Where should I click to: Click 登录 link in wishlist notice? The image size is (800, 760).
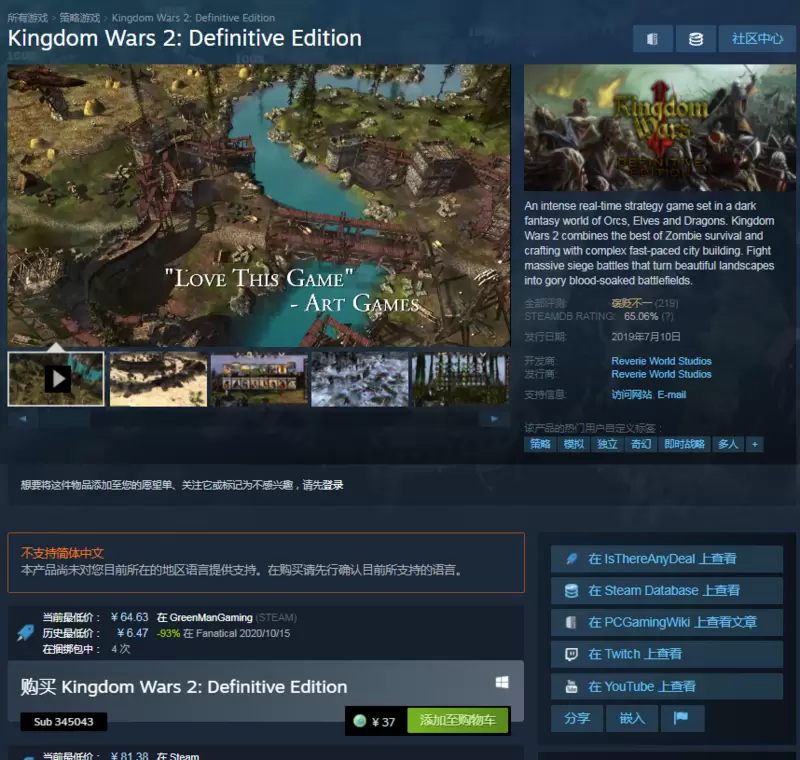point(333,485)
